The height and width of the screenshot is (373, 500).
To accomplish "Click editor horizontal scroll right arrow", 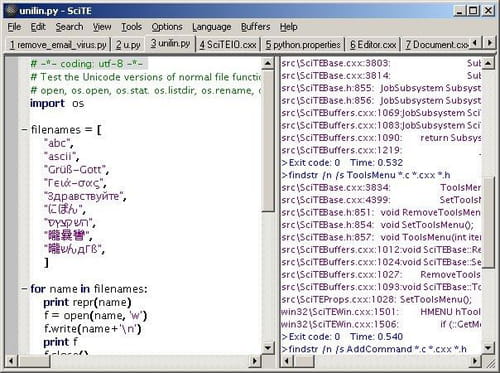I will pyautogui.click(x=255, y=361).
